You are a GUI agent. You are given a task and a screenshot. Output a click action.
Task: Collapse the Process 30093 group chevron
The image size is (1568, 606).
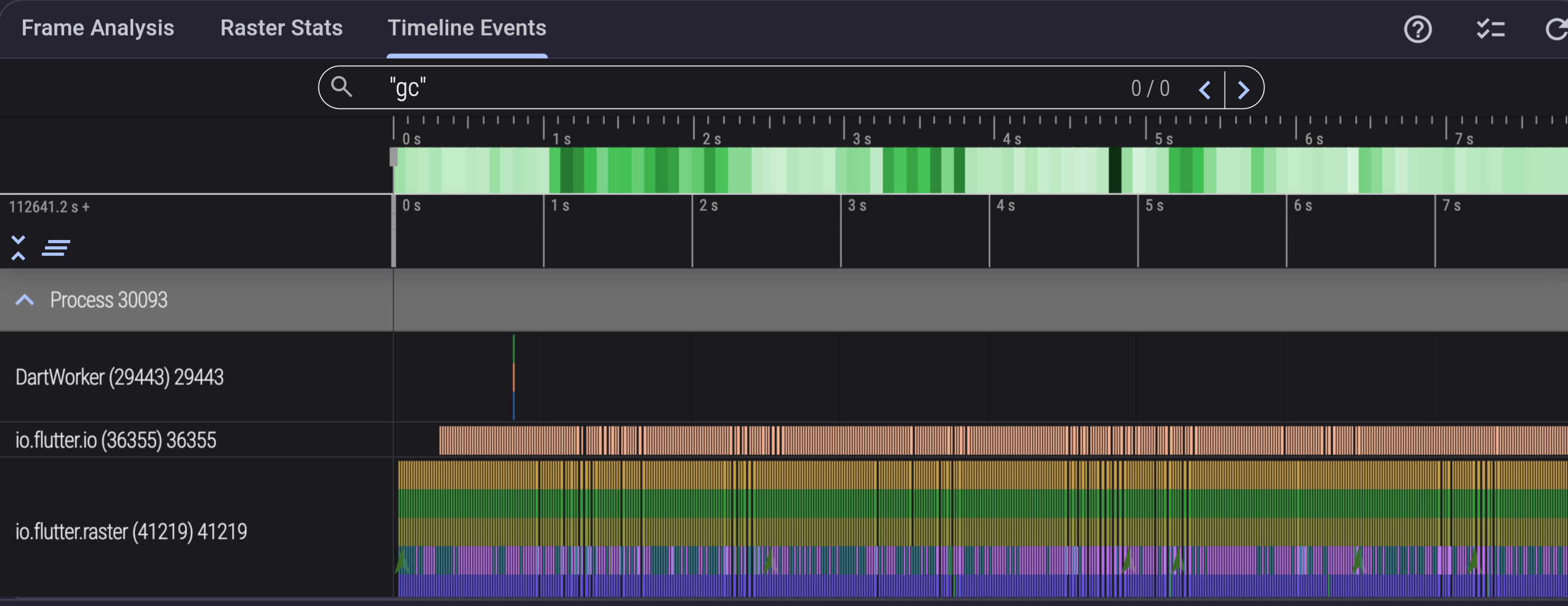pyautogui.click(x=24, y=300)
